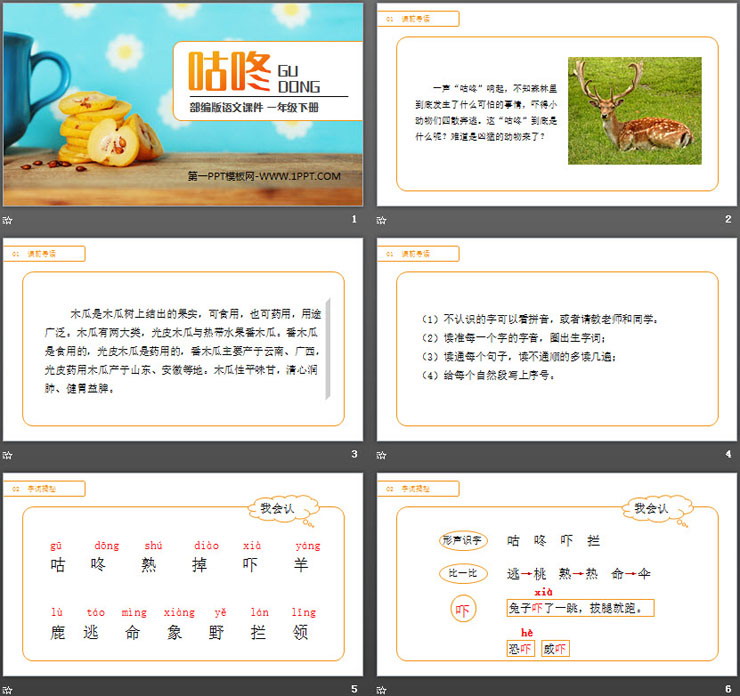Click the section tag header on slide 6

[x=418, y=489]
